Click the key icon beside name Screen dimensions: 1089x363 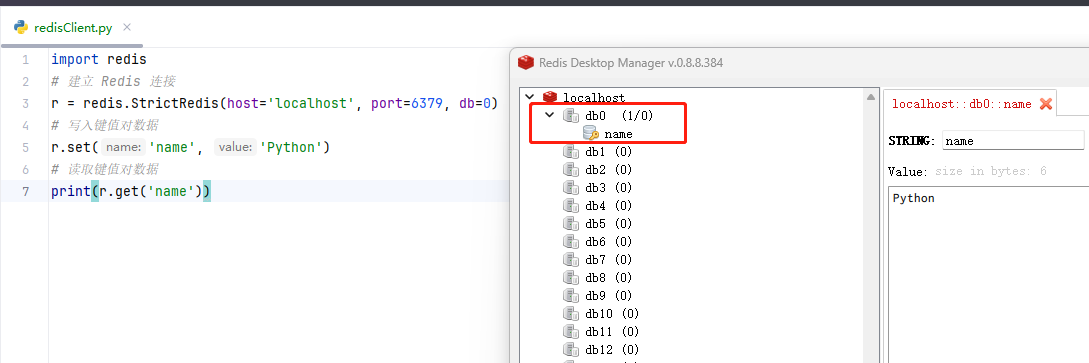click(x=591, y=134)
